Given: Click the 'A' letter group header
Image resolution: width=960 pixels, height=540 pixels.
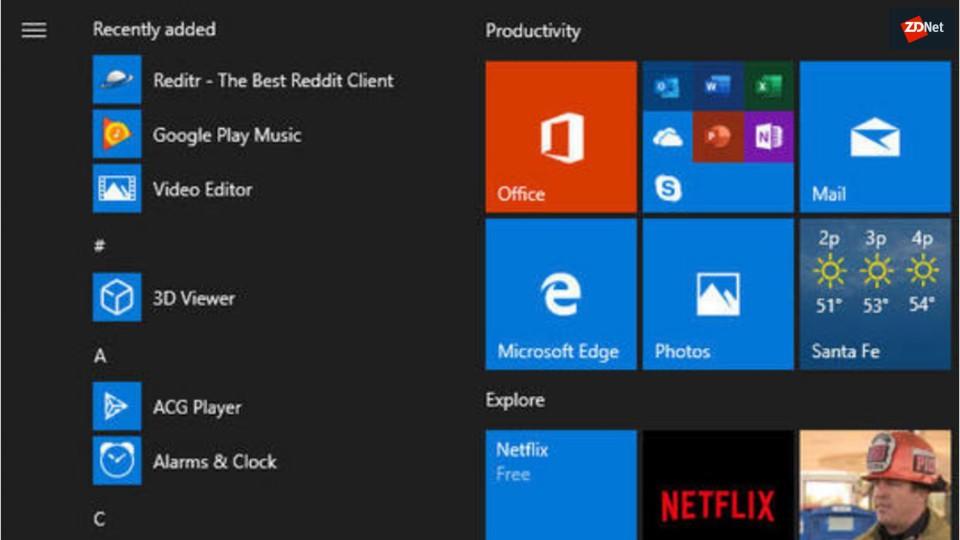Looking at the screenshot, I should 100,356.
